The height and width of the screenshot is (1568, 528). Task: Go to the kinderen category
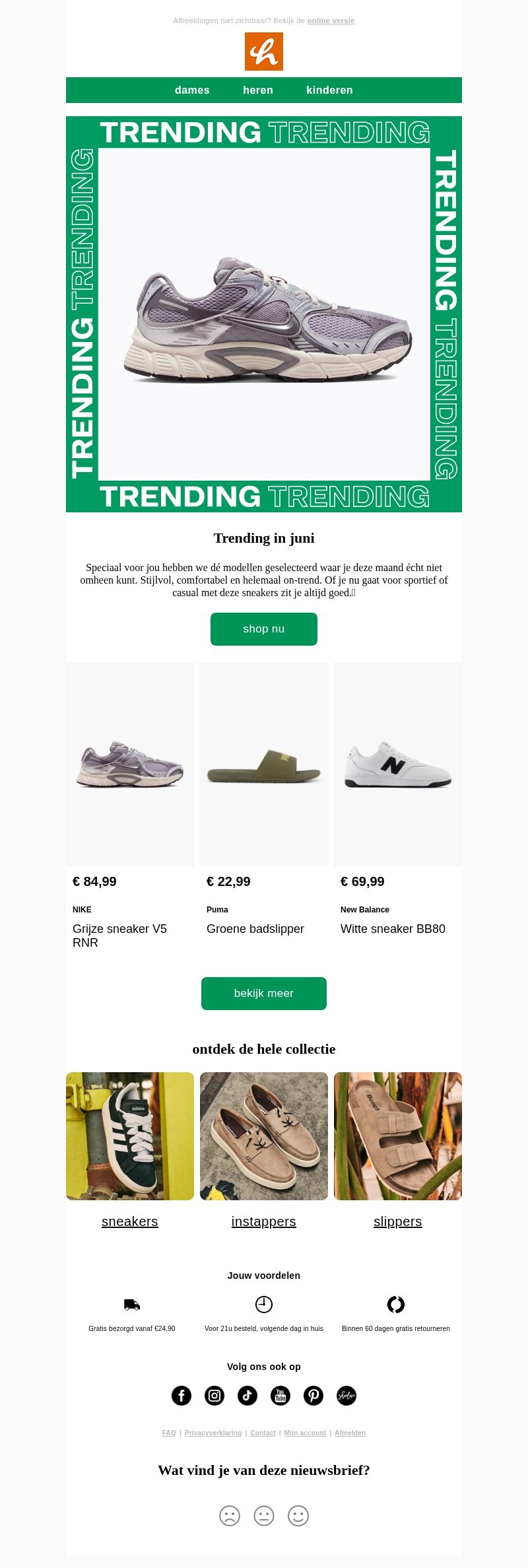(329, 90)
